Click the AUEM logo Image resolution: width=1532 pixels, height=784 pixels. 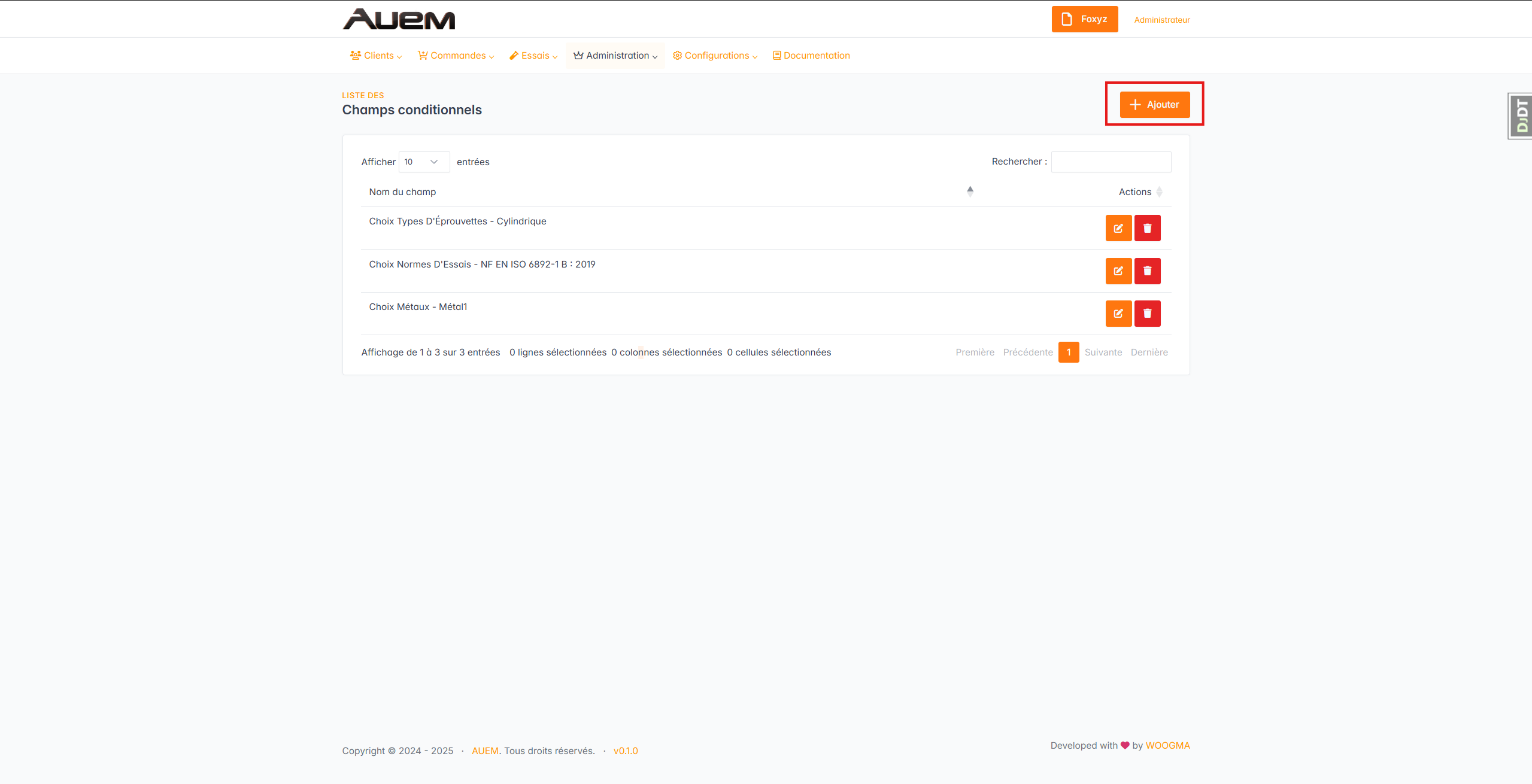pyautogui.click(x=399, y=19)
